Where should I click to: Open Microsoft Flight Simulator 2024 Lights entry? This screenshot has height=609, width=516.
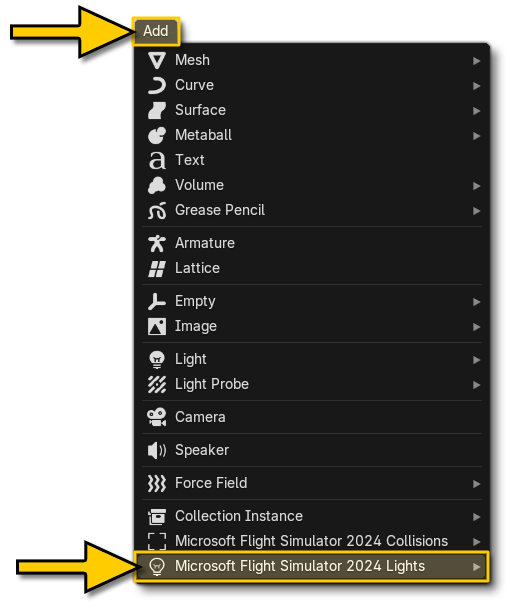pos(312,567)
